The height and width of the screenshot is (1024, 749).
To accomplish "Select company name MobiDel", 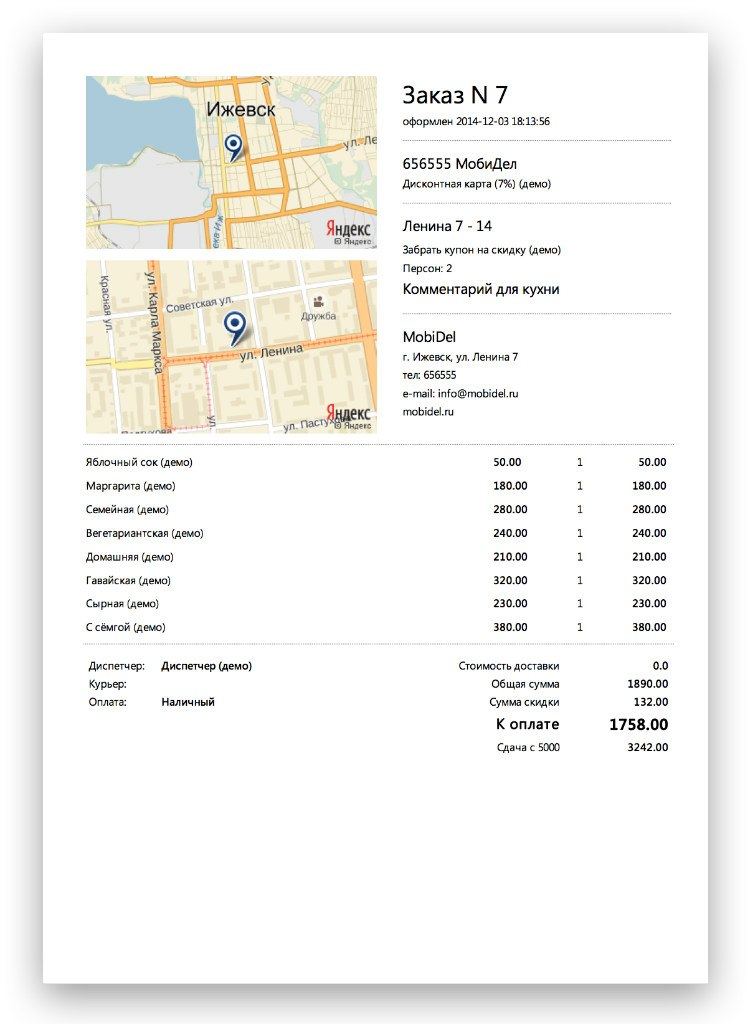I will pos(429,337).
